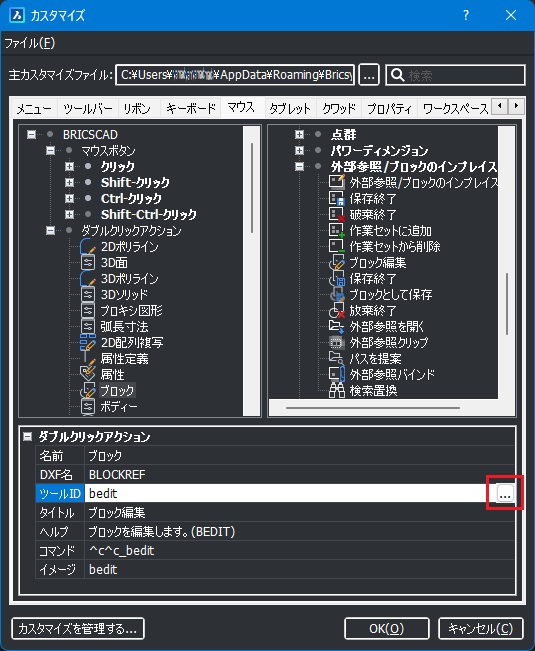Expand the Ctrl-クリック node
The image size is (535, 651).
pyautogui.click(x=69, y=198)
